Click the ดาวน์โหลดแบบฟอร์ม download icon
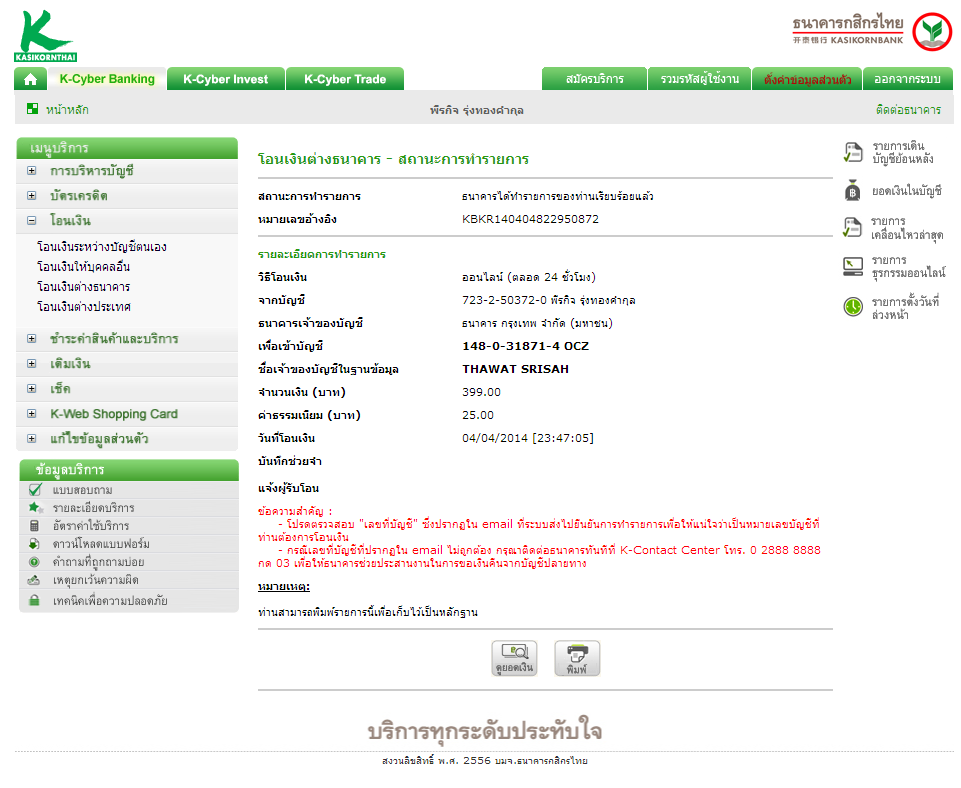The image size is (961, 788). pos(34,544)
